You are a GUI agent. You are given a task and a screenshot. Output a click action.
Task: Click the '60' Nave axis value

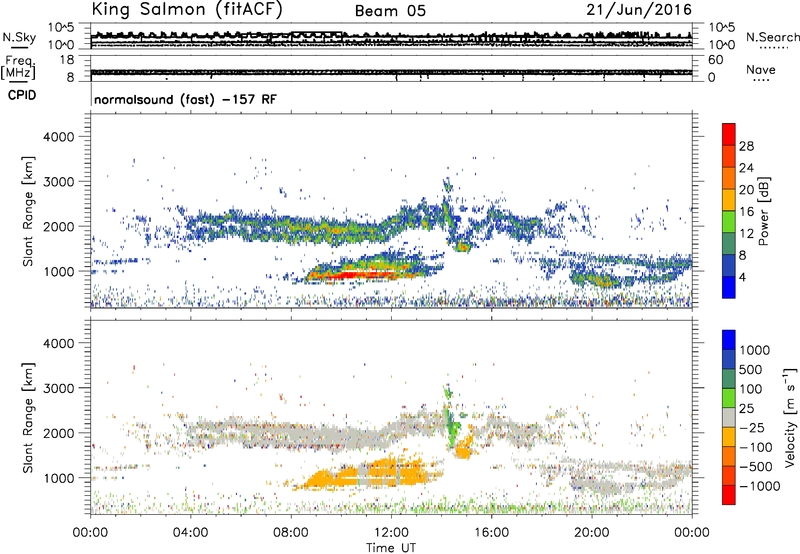pyautogui.click(x=715, y=60)
